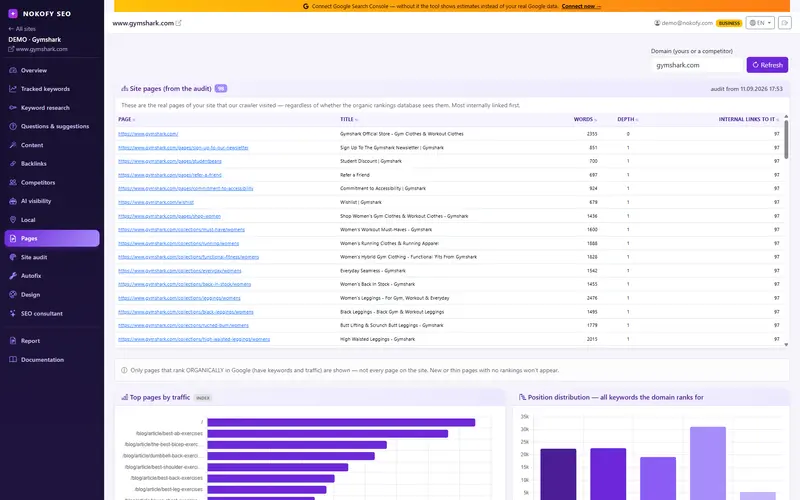Go back via All sites link
800x500 pixels.
(x=22, y=29)
